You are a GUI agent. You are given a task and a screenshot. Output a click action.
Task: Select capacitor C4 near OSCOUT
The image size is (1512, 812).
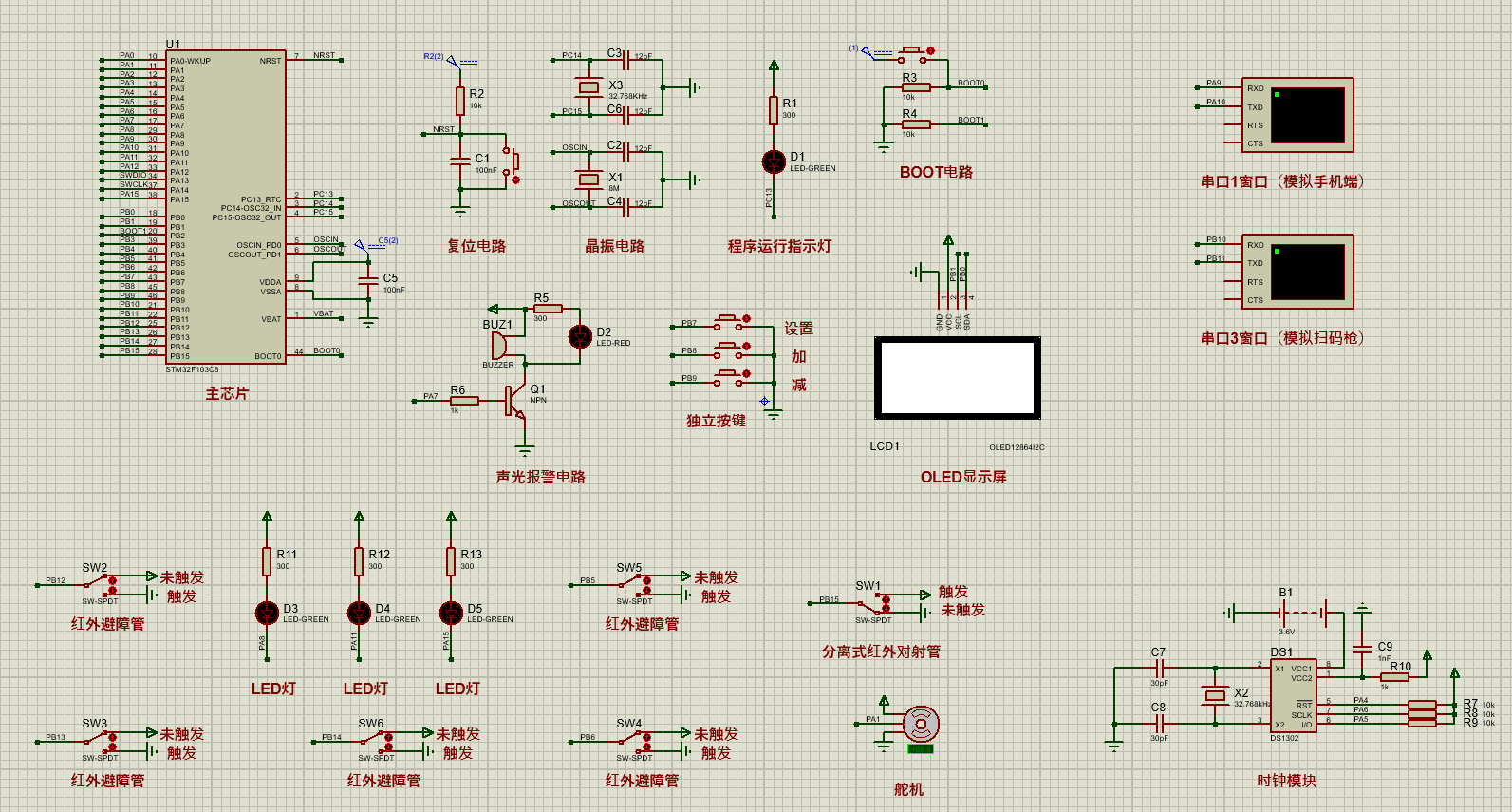click(x=626, y=205)
